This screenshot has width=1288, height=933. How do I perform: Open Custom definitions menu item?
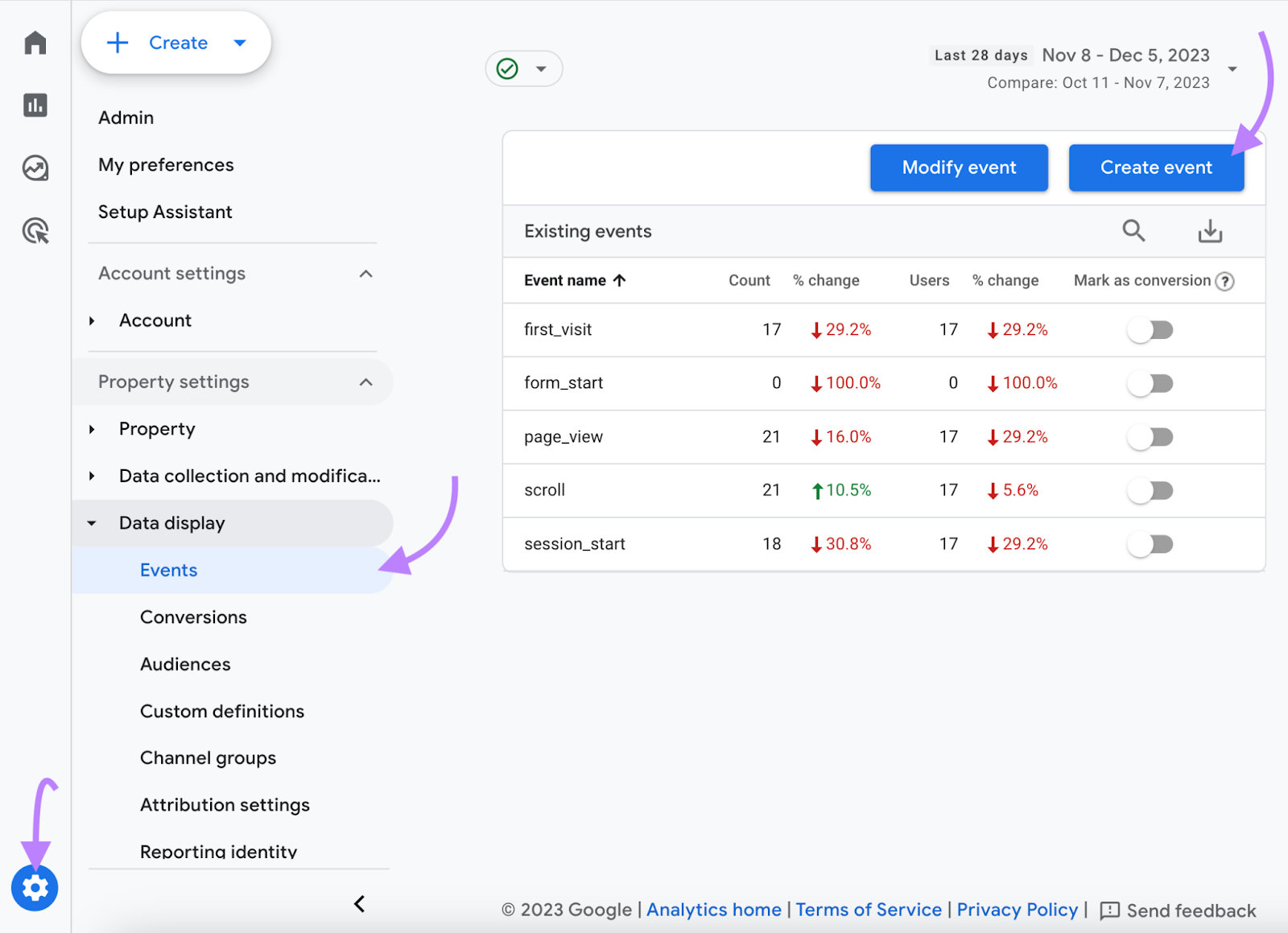click(x=222, y=712)
